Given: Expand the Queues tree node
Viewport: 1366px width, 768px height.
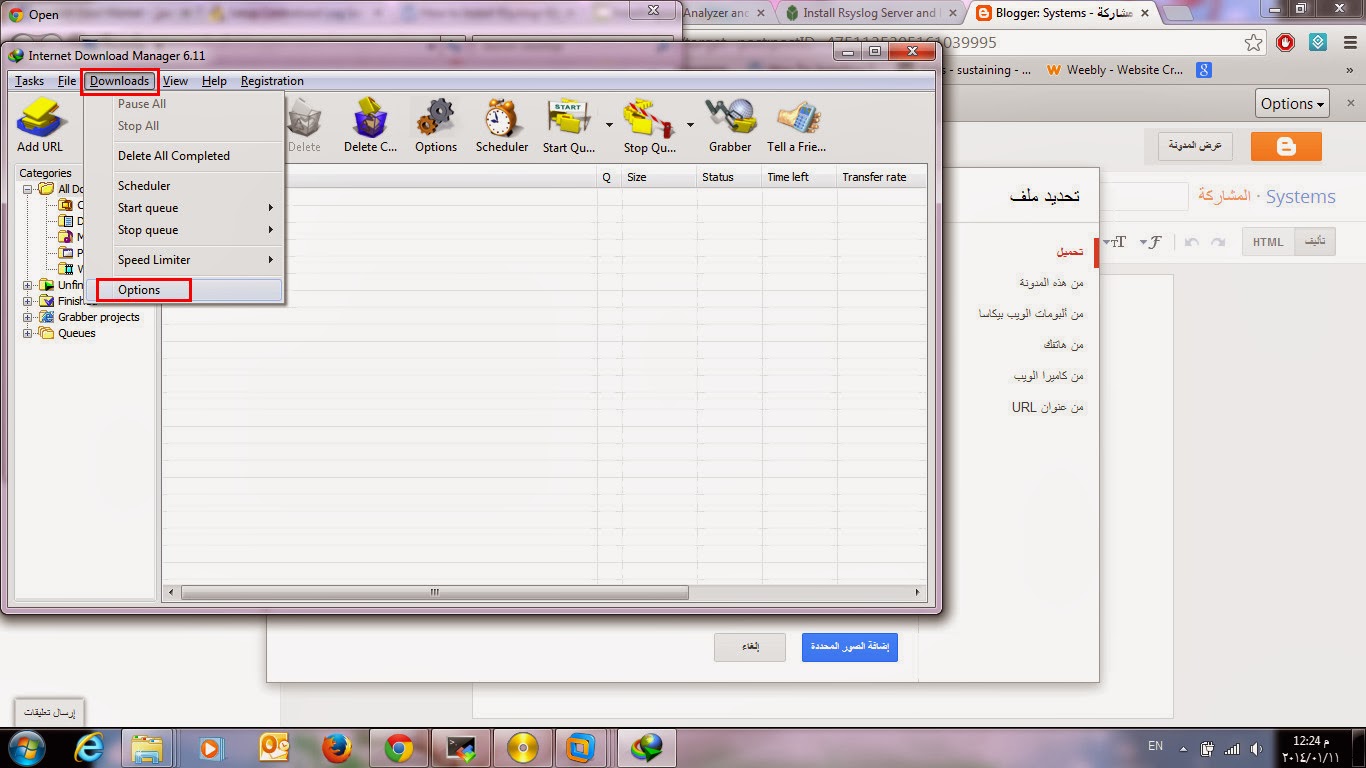Looking at the screenshot, I should click(x=28, y=333).
